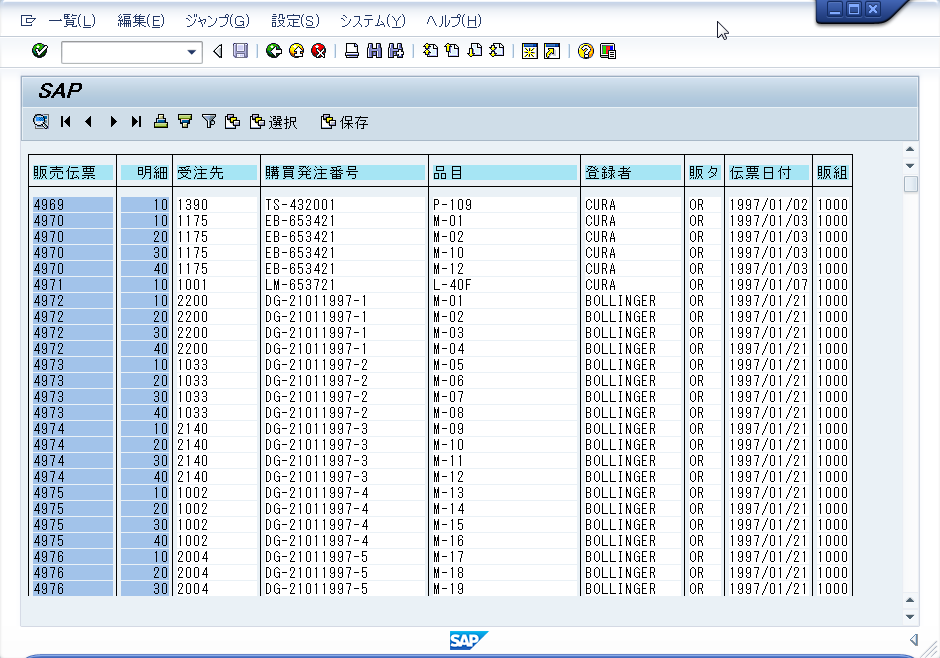Image resolution: width=940 pixels, height=658 pixels.
Task: Click the Find binoculars icon
Action: [374, 51]
